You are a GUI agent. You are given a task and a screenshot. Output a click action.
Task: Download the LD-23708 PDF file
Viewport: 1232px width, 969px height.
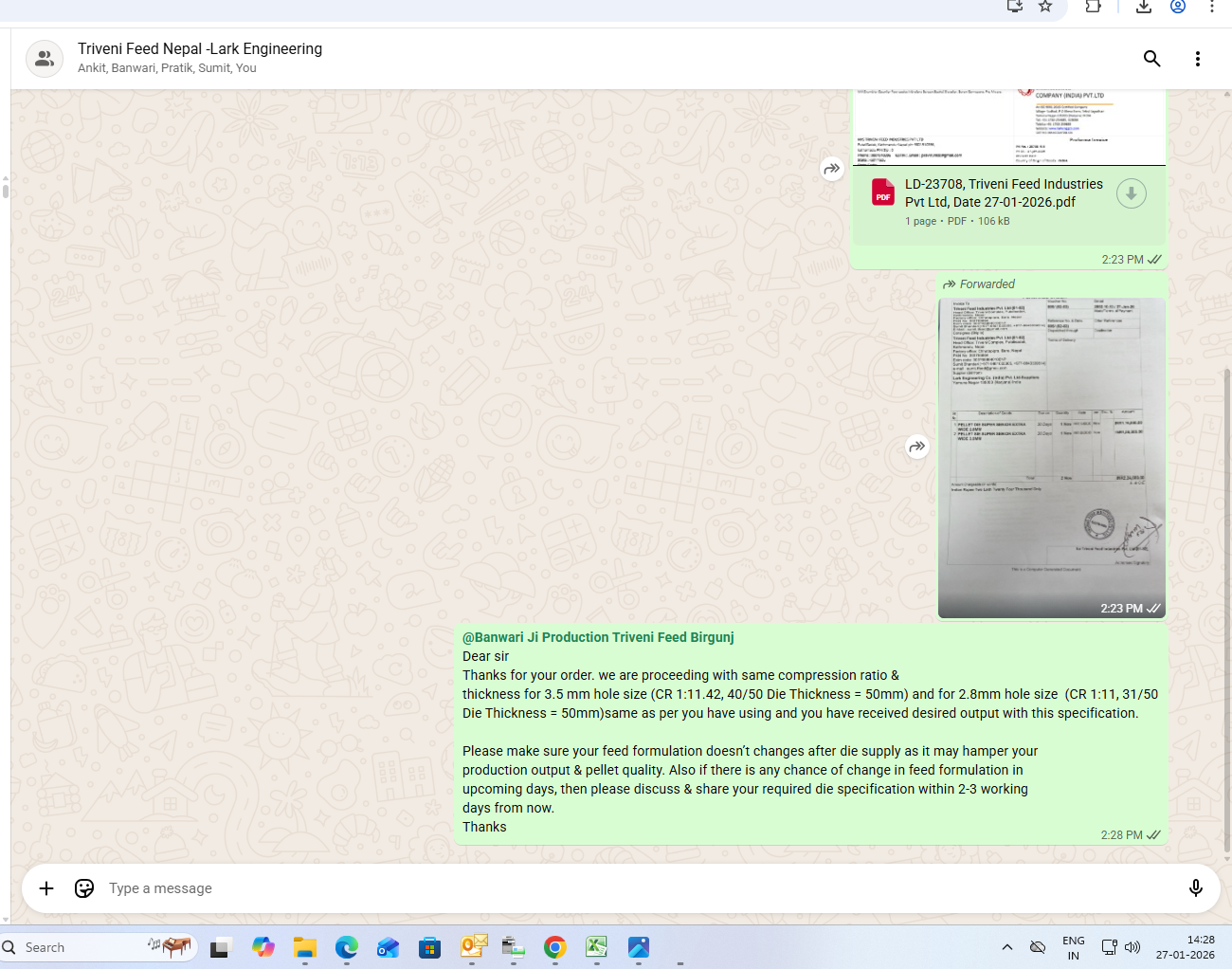(x=1131, y=193)
